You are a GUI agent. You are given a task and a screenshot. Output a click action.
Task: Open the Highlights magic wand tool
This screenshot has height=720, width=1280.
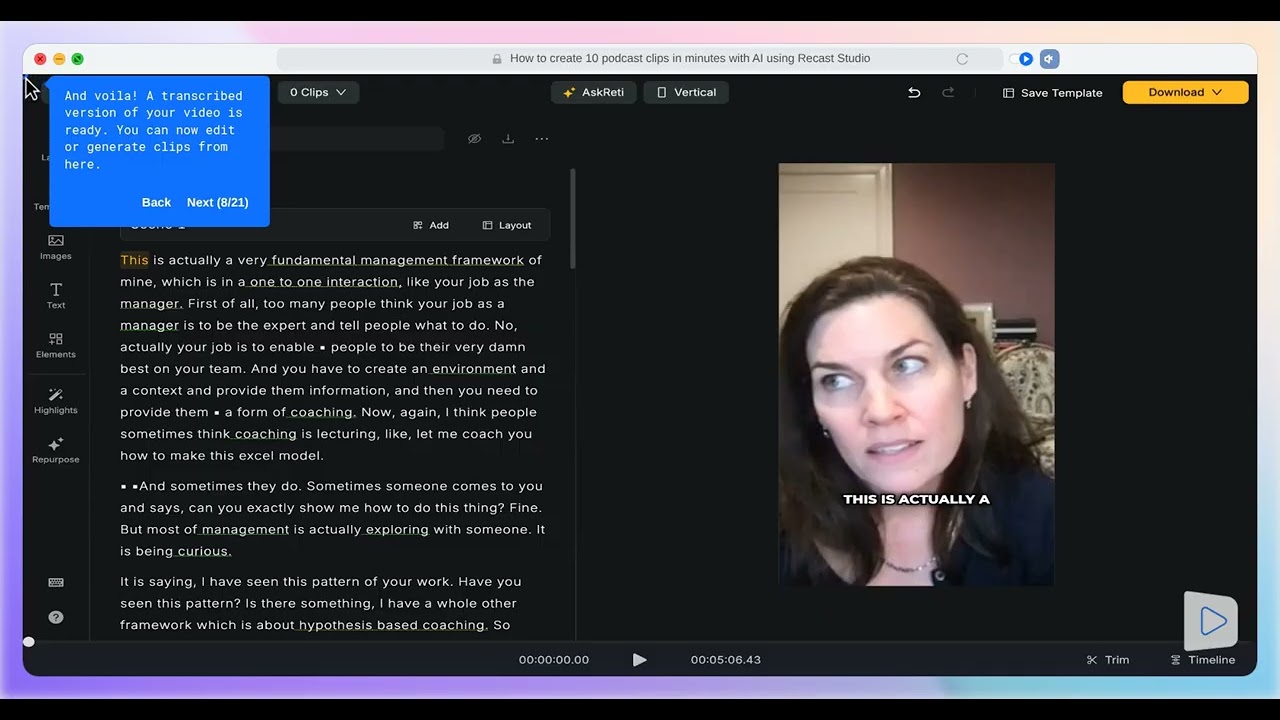[x=56, y=401]
